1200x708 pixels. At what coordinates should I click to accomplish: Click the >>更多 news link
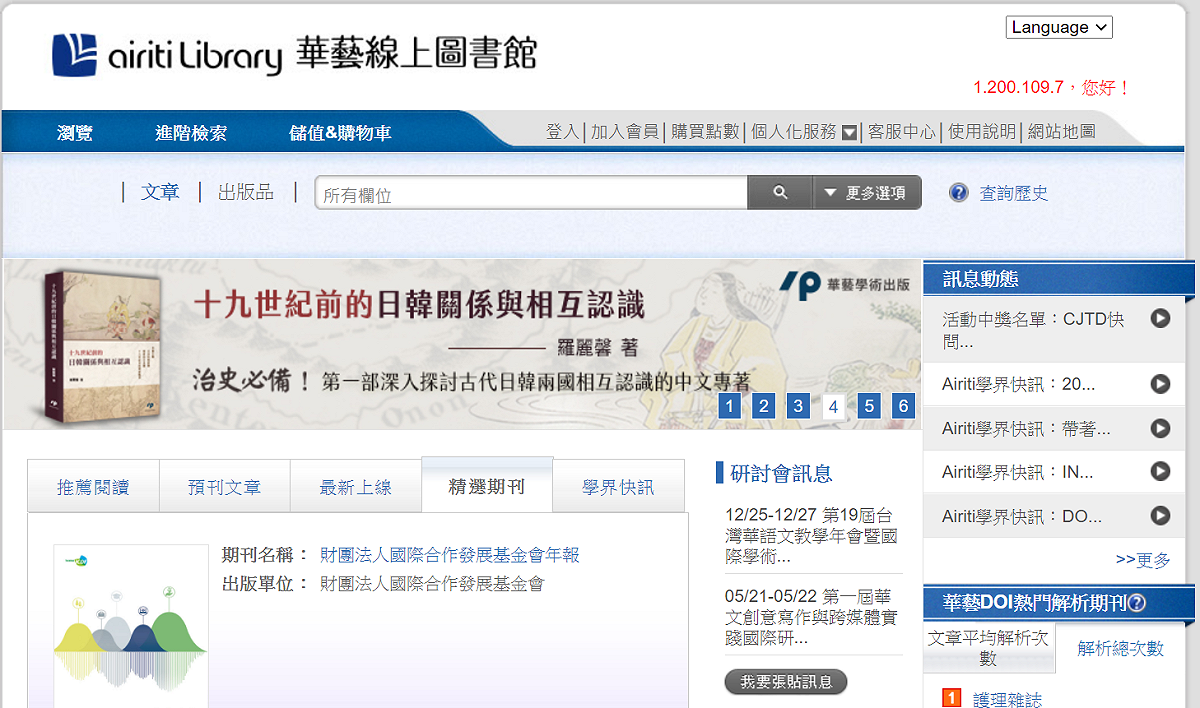point(1143,560)
